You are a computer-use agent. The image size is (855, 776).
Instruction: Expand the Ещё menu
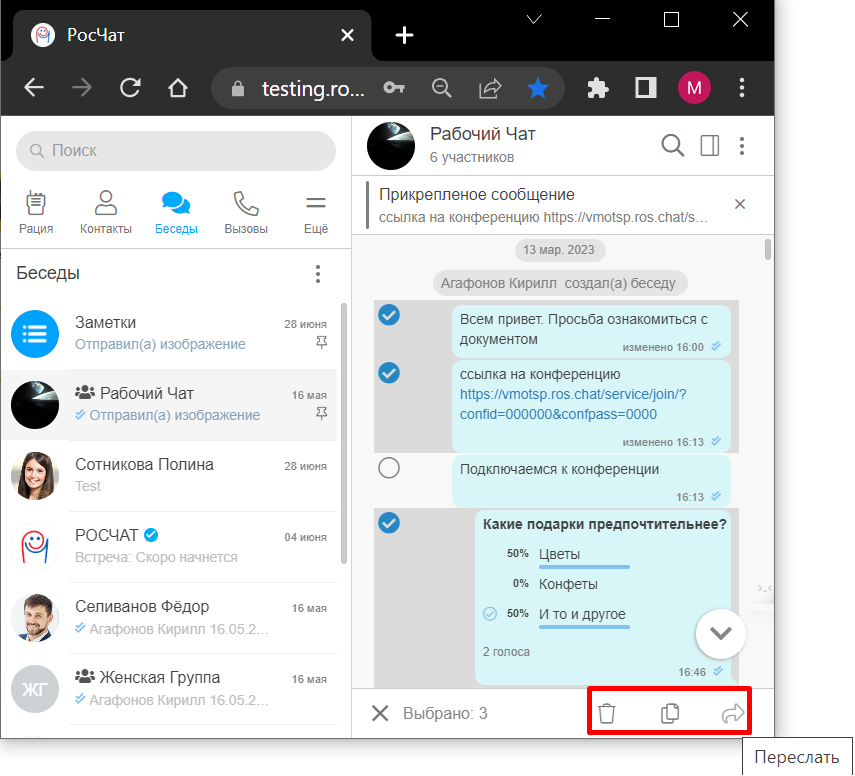coord(316,213)
